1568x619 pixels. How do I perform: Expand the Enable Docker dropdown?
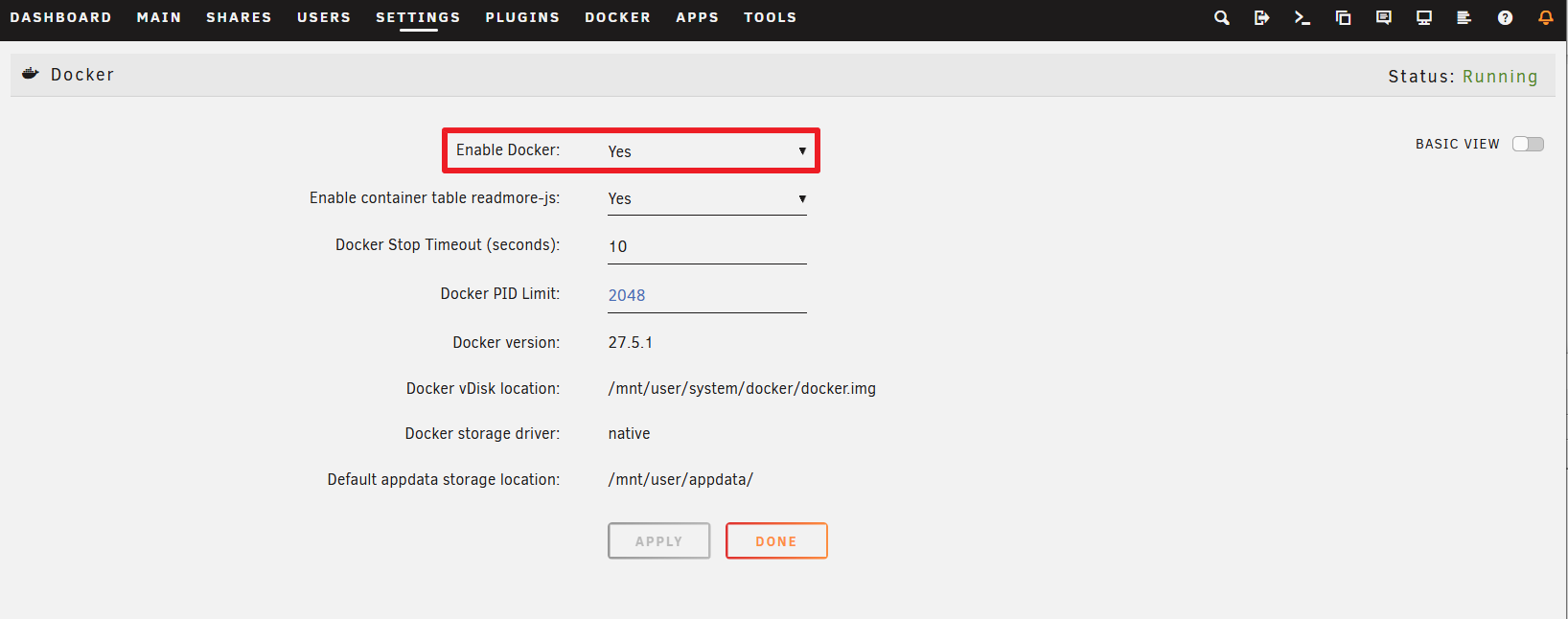pyautogui.click(x=707, y=151)
